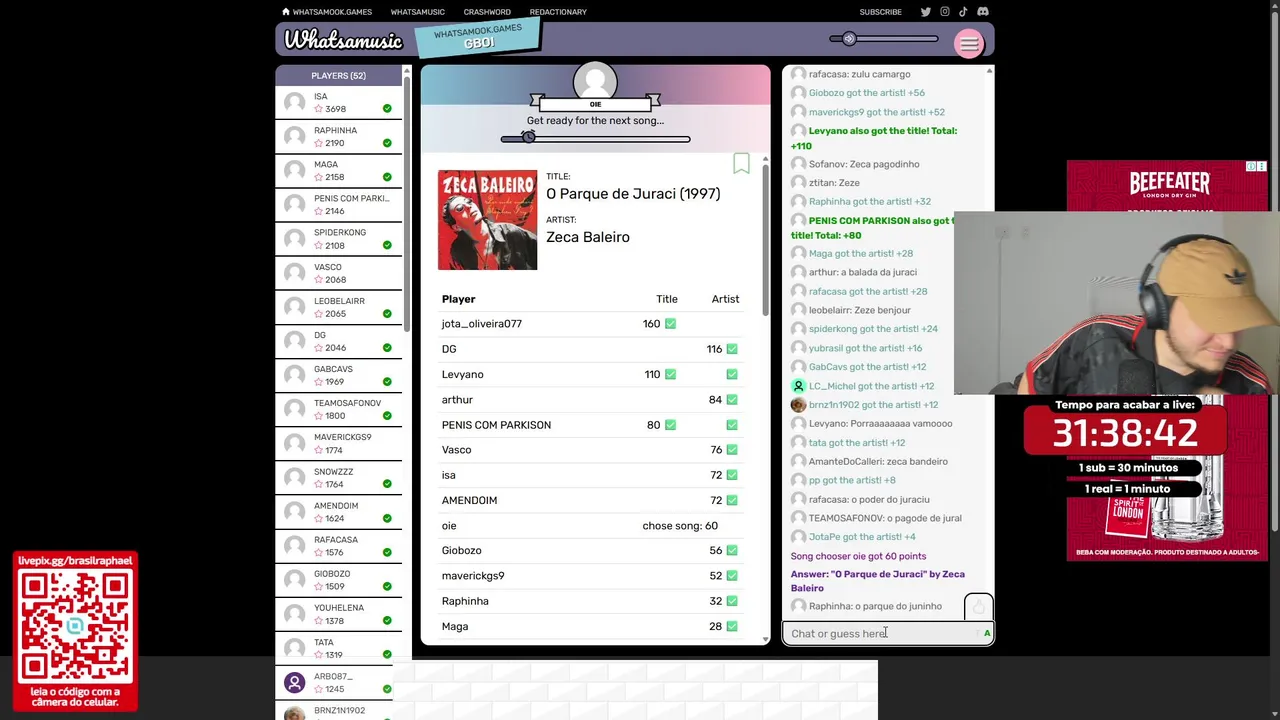Click Giobozo's artist checkmark
This screenshot has height=720, width=1280.
coord(732,551)
